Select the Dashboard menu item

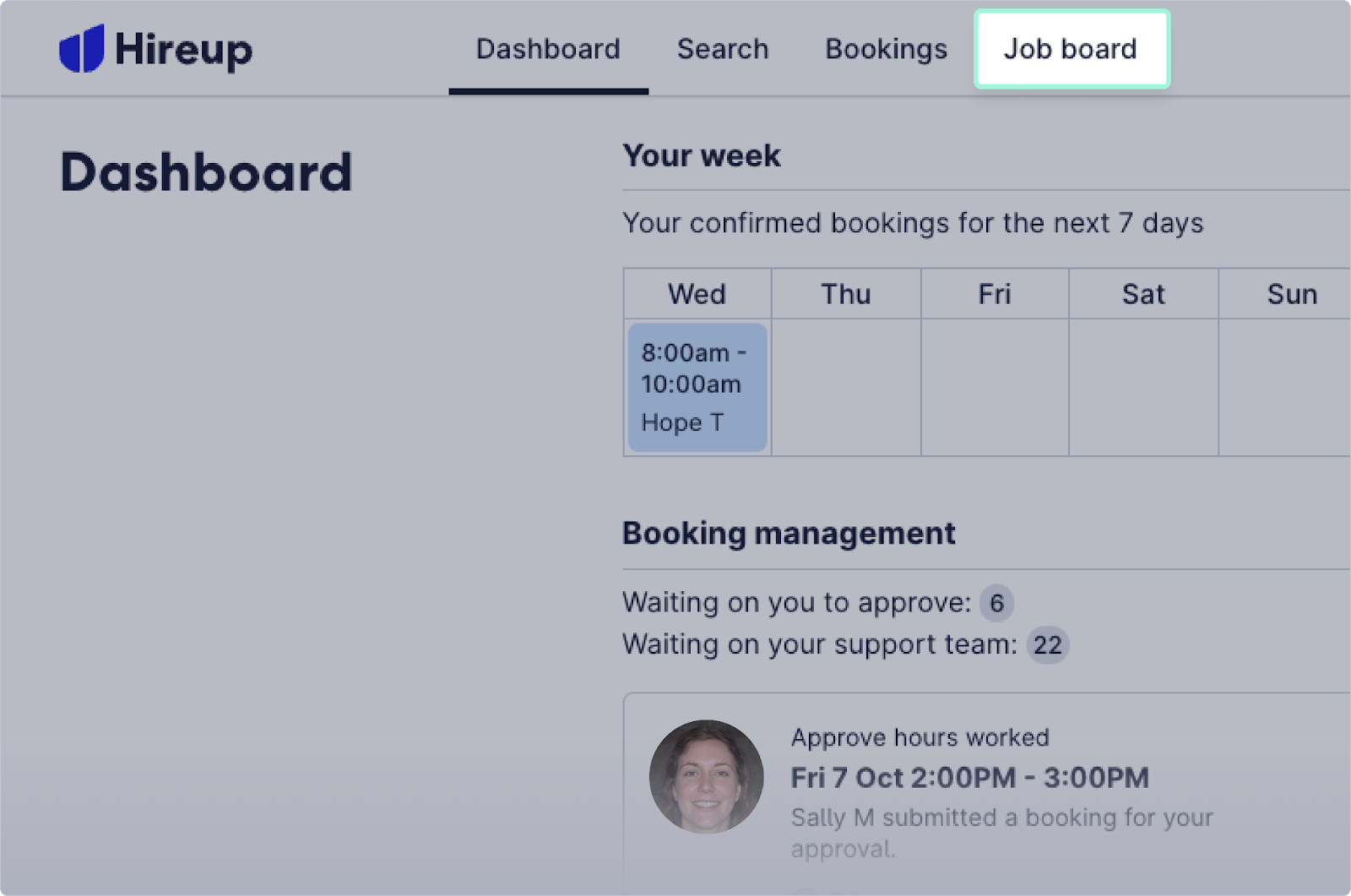click(547, 48)
